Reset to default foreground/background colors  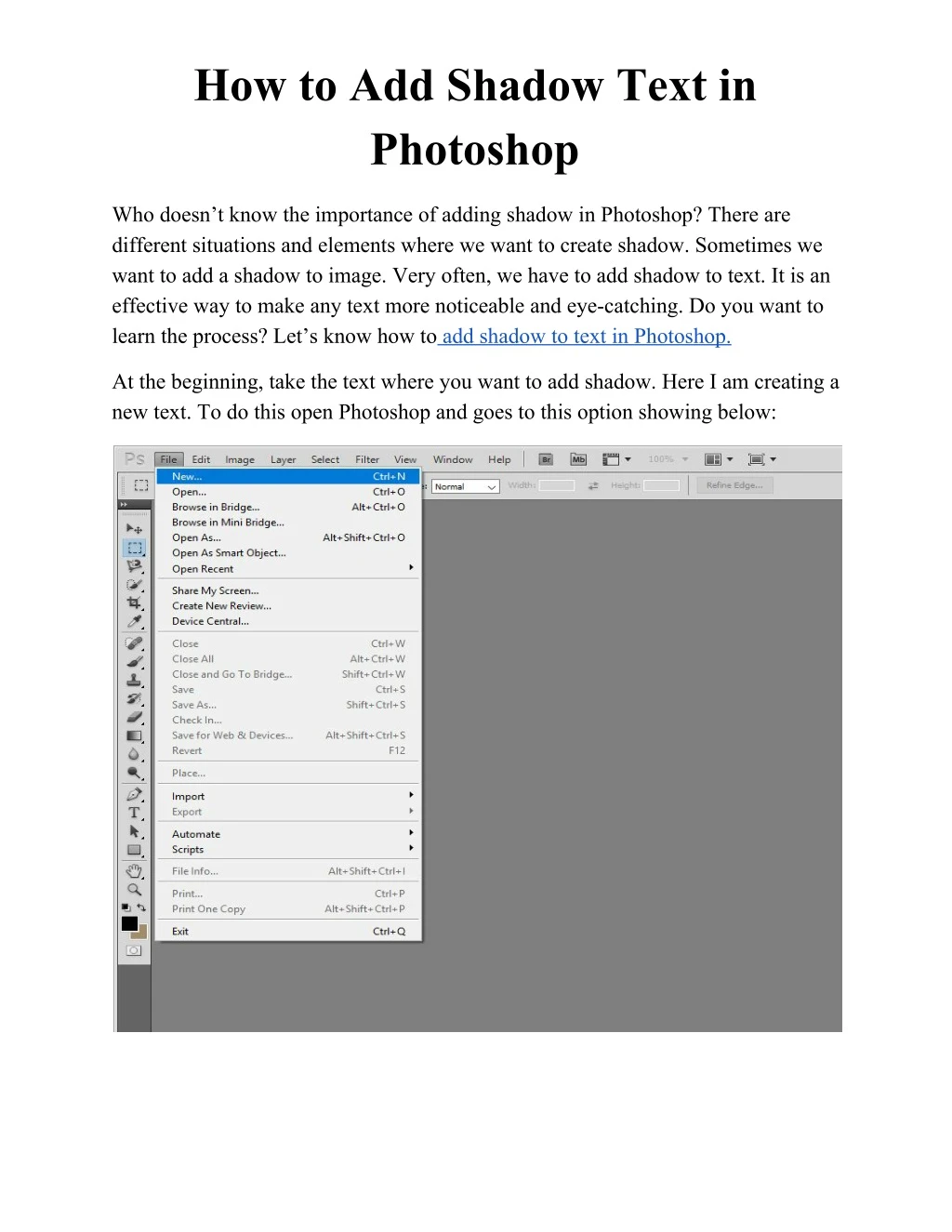tap(126, 907)
